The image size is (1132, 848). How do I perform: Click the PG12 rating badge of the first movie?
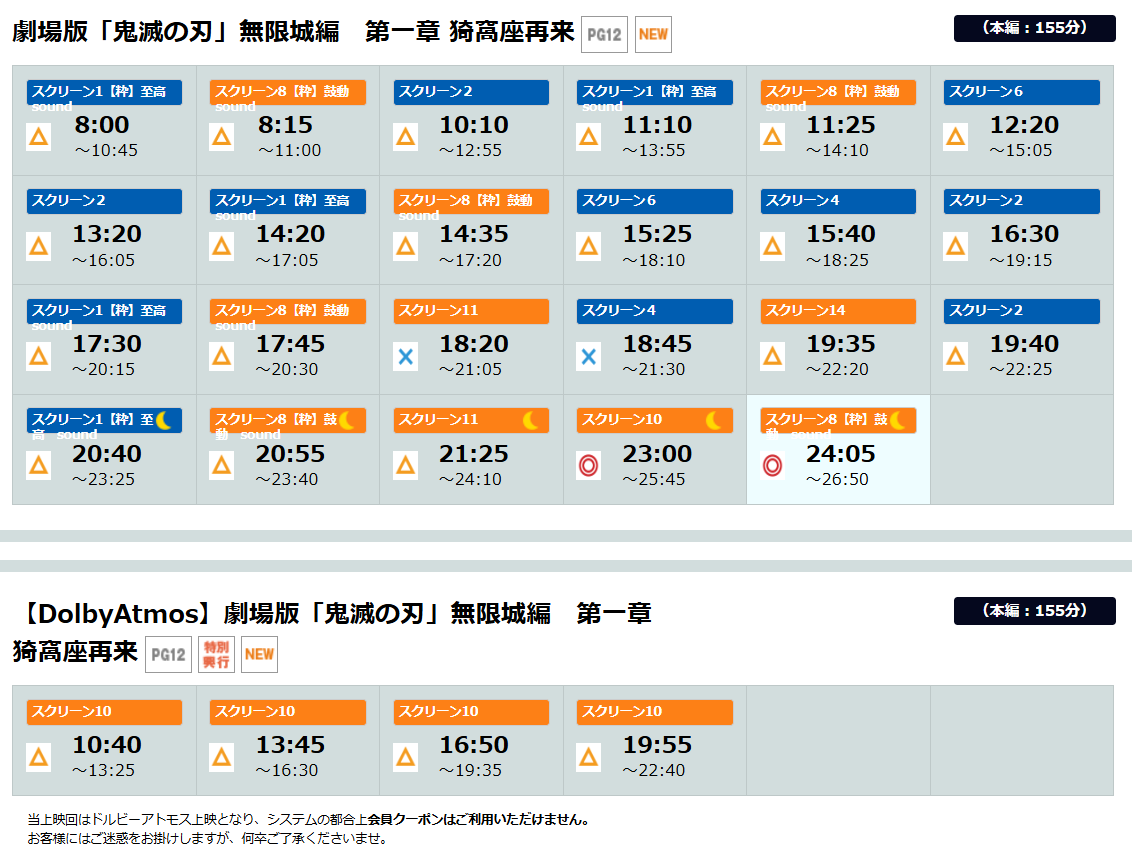tap(604, 35)
